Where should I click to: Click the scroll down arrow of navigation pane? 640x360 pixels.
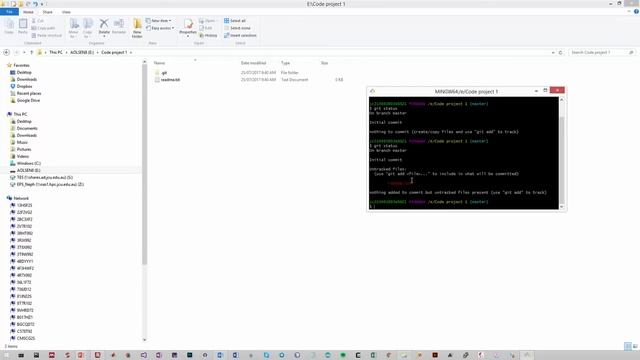point(144,339)
